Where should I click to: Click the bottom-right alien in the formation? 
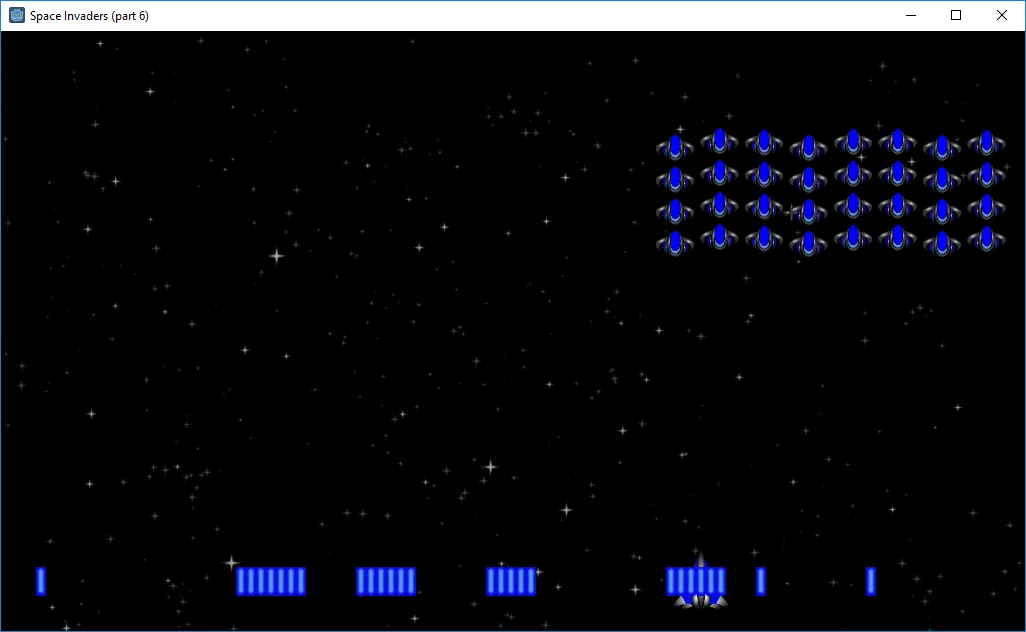(x=986, y=239)
